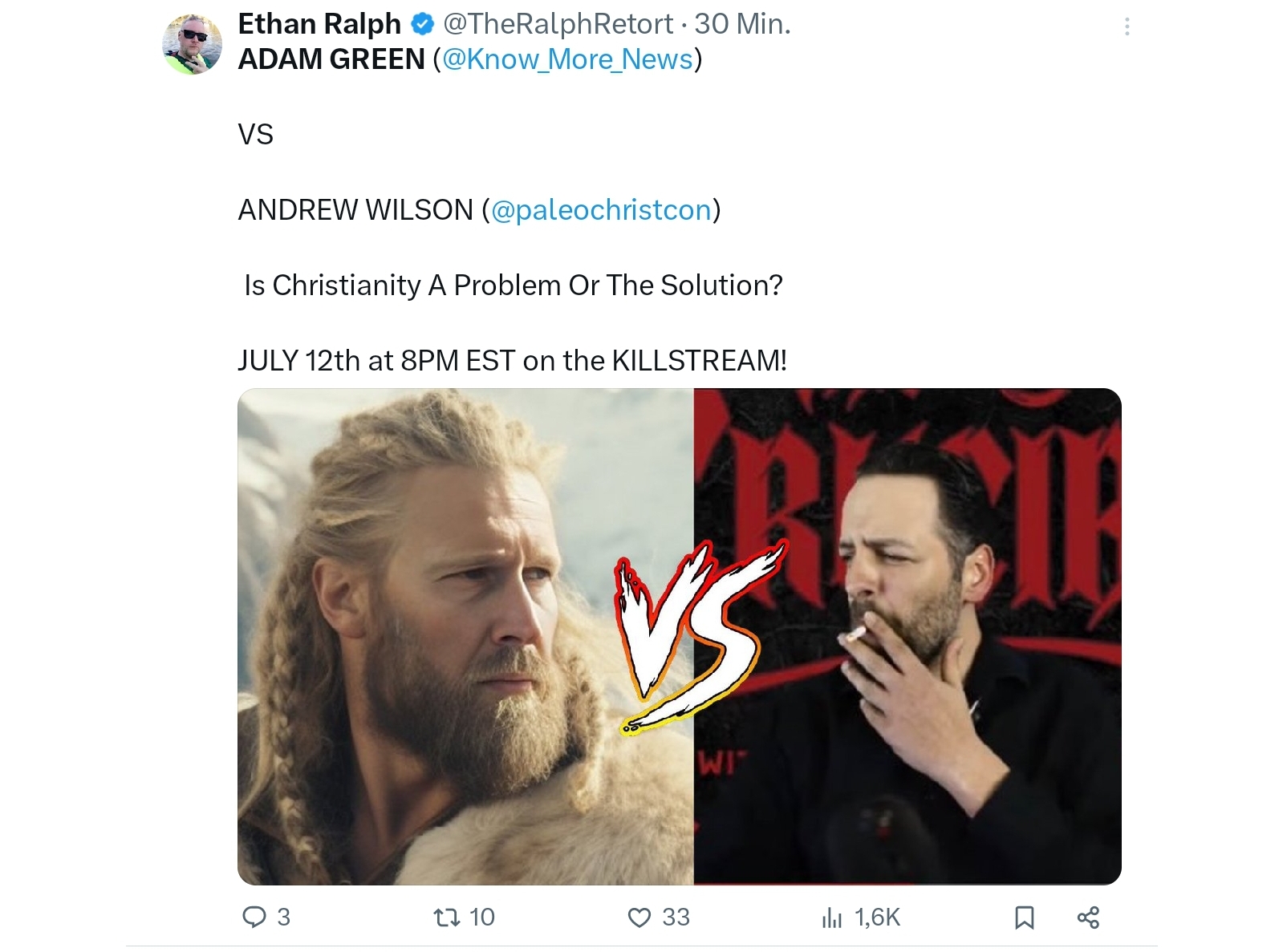Click the 1,6K views count
The image size is (1283, 952).
coord(878,918)
